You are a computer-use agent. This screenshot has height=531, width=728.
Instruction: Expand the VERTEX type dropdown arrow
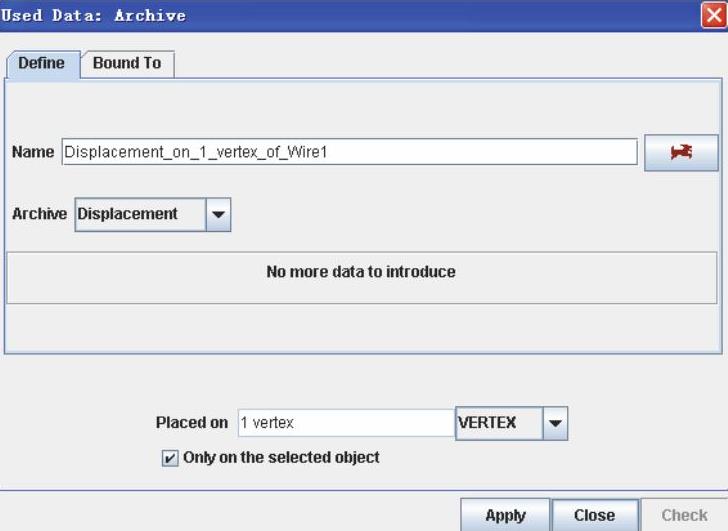[555, 423]
